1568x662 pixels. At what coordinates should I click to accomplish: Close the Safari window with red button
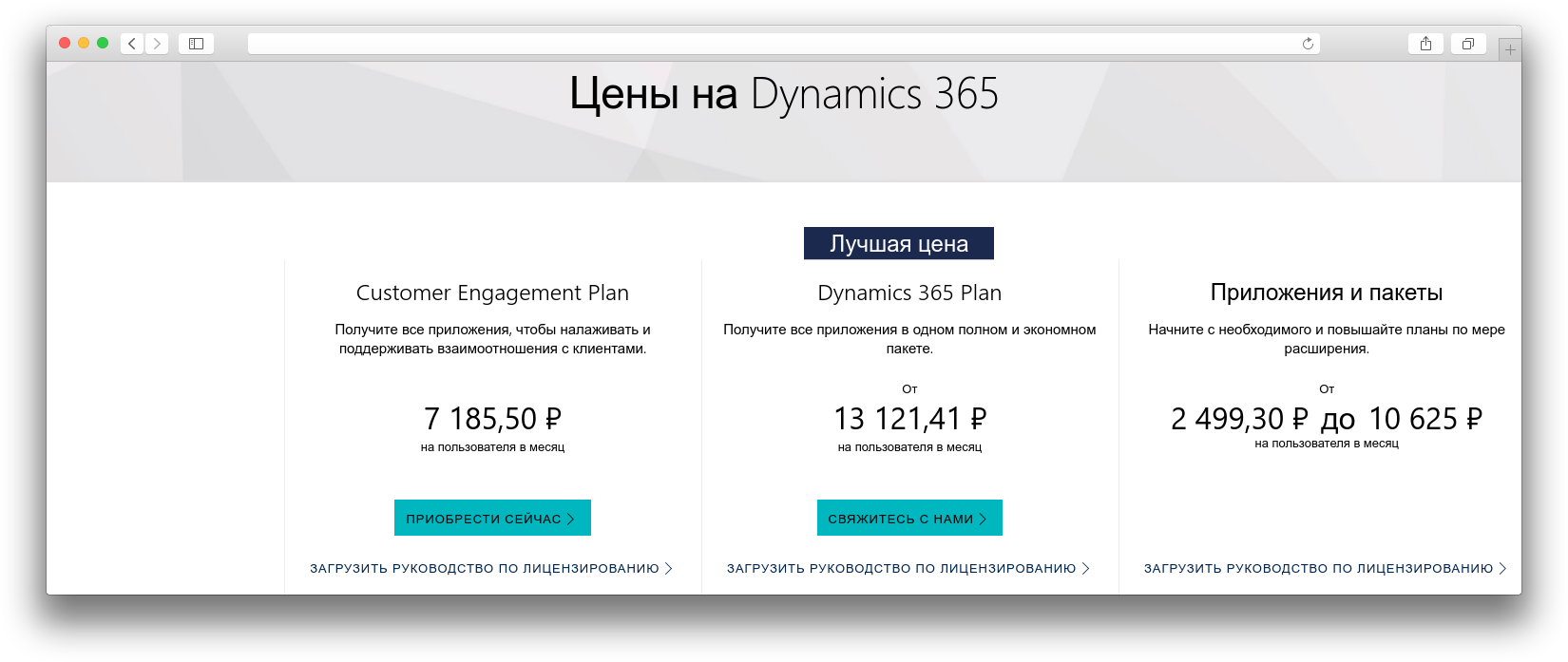[x=65, y=43]
